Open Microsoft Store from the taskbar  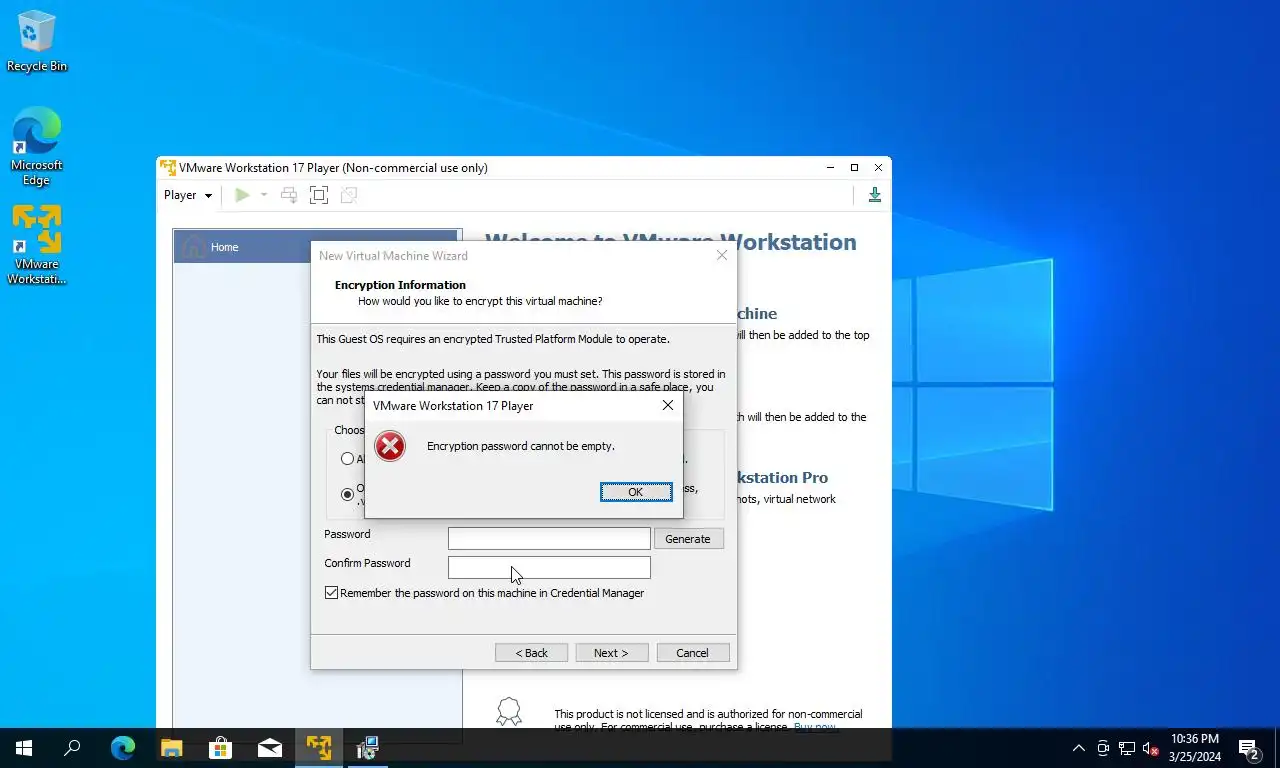(221, 748)
